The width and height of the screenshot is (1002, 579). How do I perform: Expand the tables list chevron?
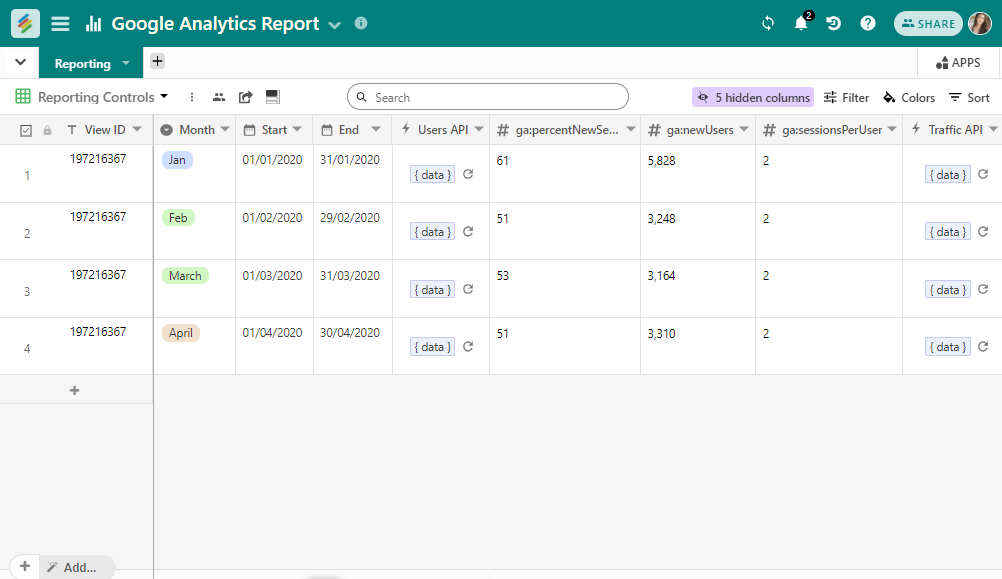coord(20,63)
